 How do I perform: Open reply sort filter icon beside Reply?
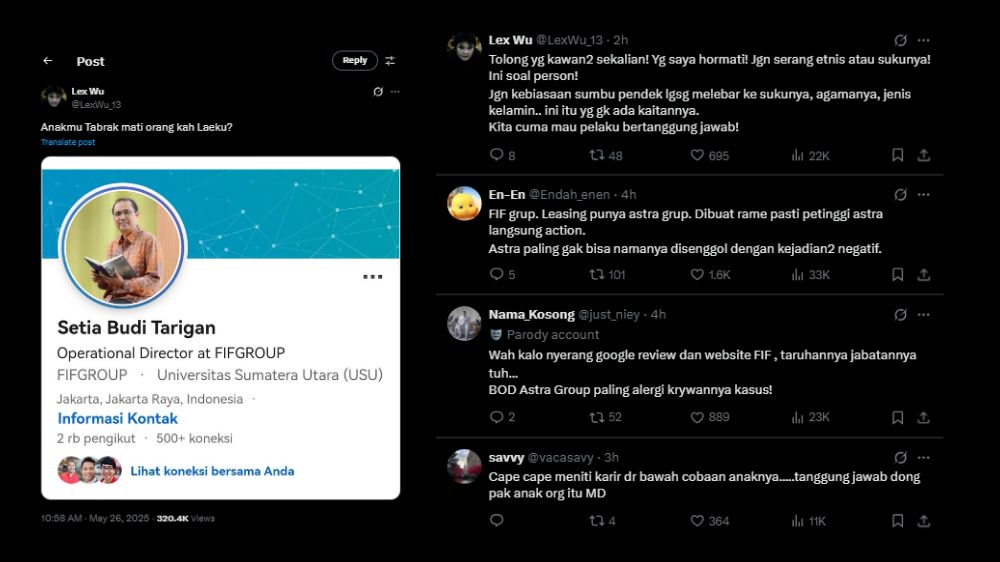(x=390, y=61)
